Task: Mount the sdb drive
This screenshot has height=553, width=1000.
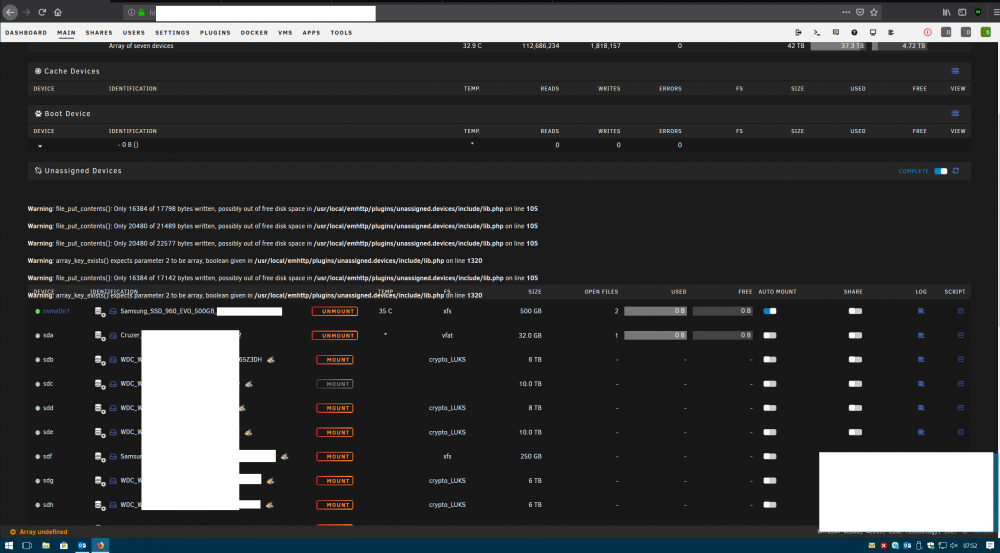Action: click(335, 360)
